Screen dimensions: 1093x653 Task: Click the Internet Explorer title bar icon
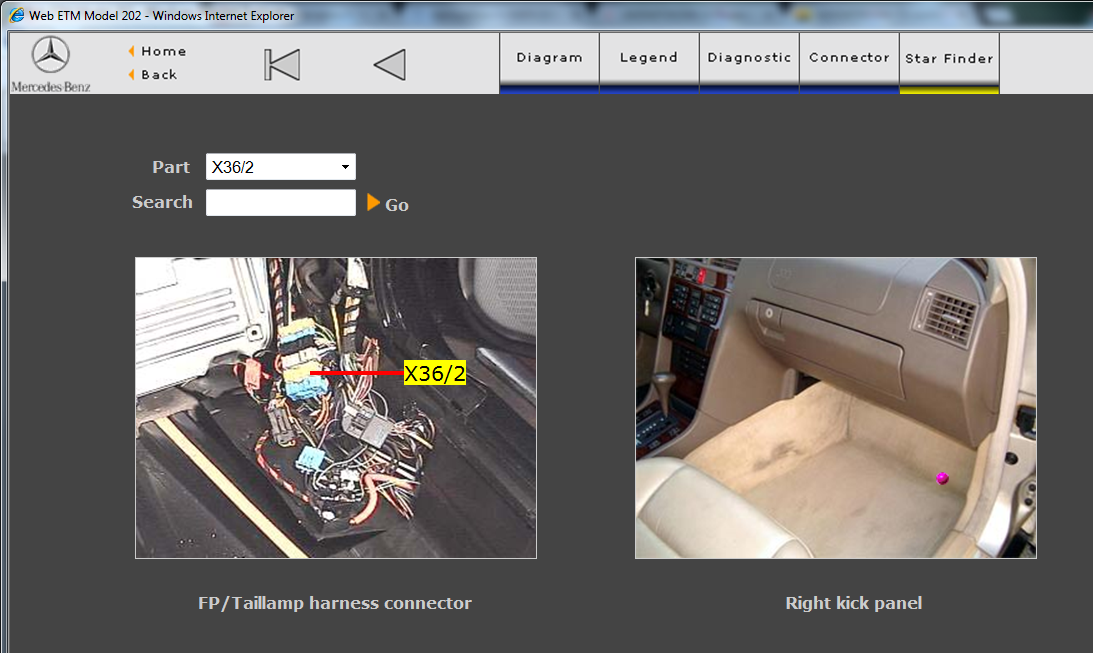click(17, 15)
